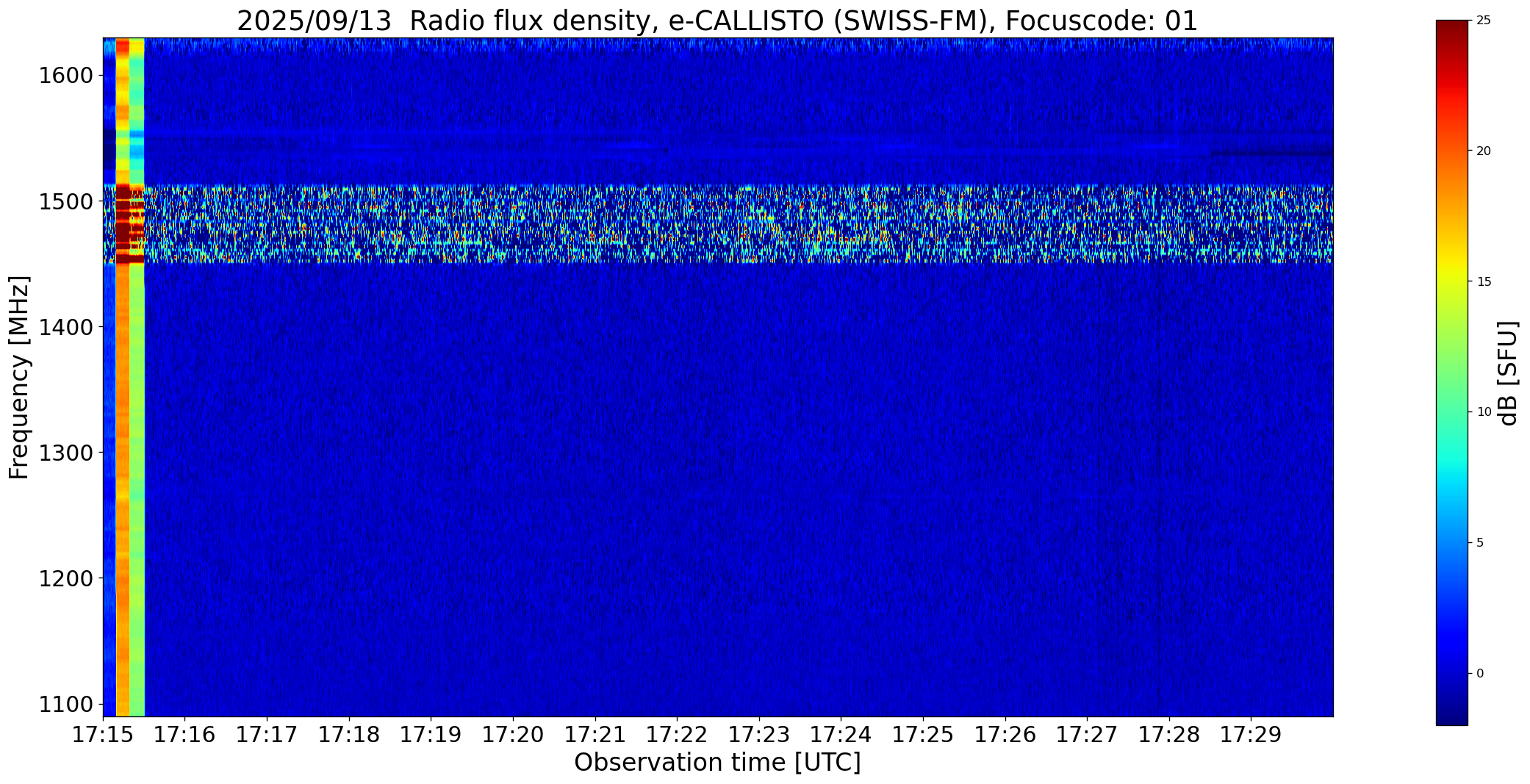Click the colorbar tick label 15
This screenshot has width=1530, height=784.
(1484, 281)
